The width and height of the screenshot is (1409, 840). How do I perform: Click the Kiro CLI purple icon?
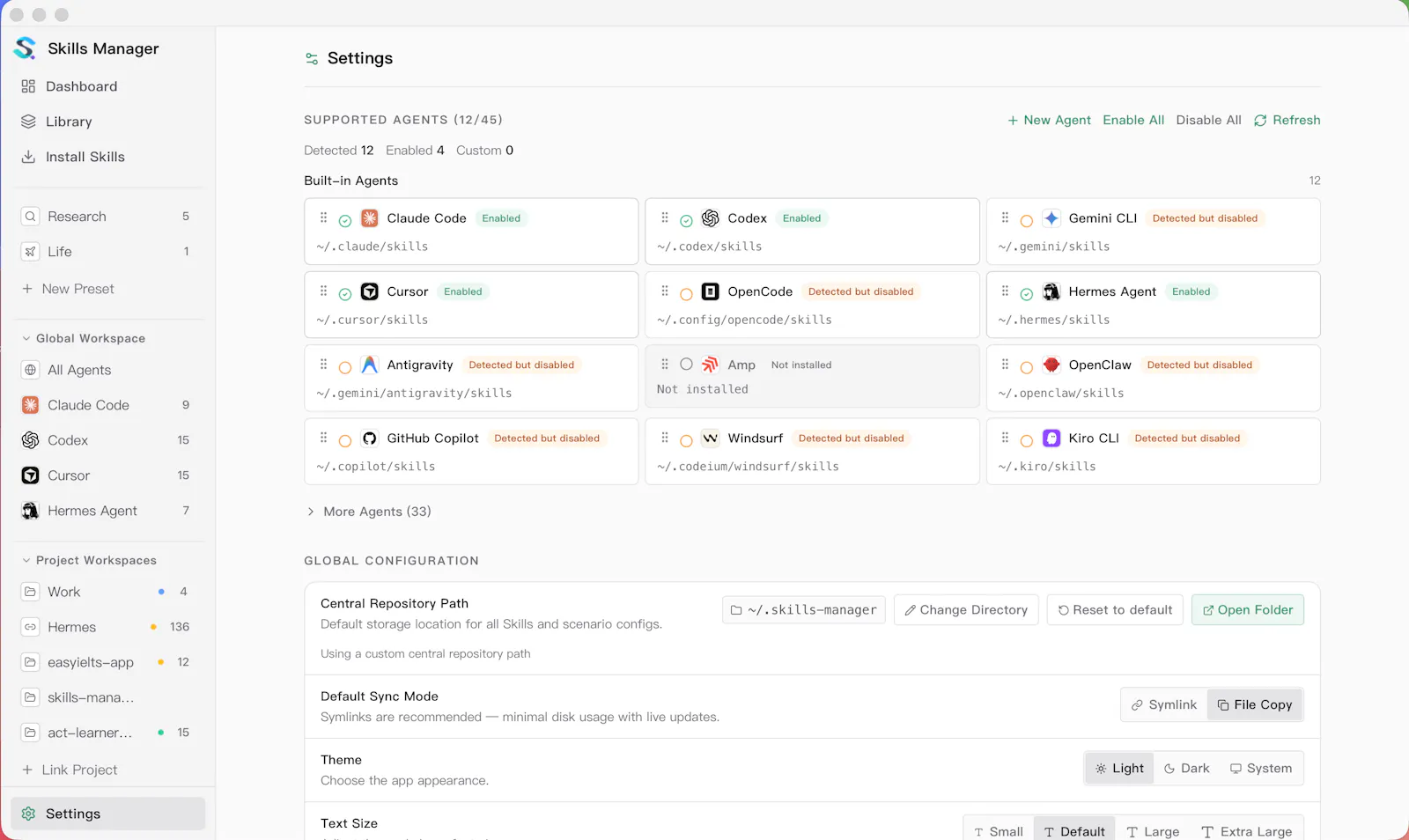[x=1051, y=438]
